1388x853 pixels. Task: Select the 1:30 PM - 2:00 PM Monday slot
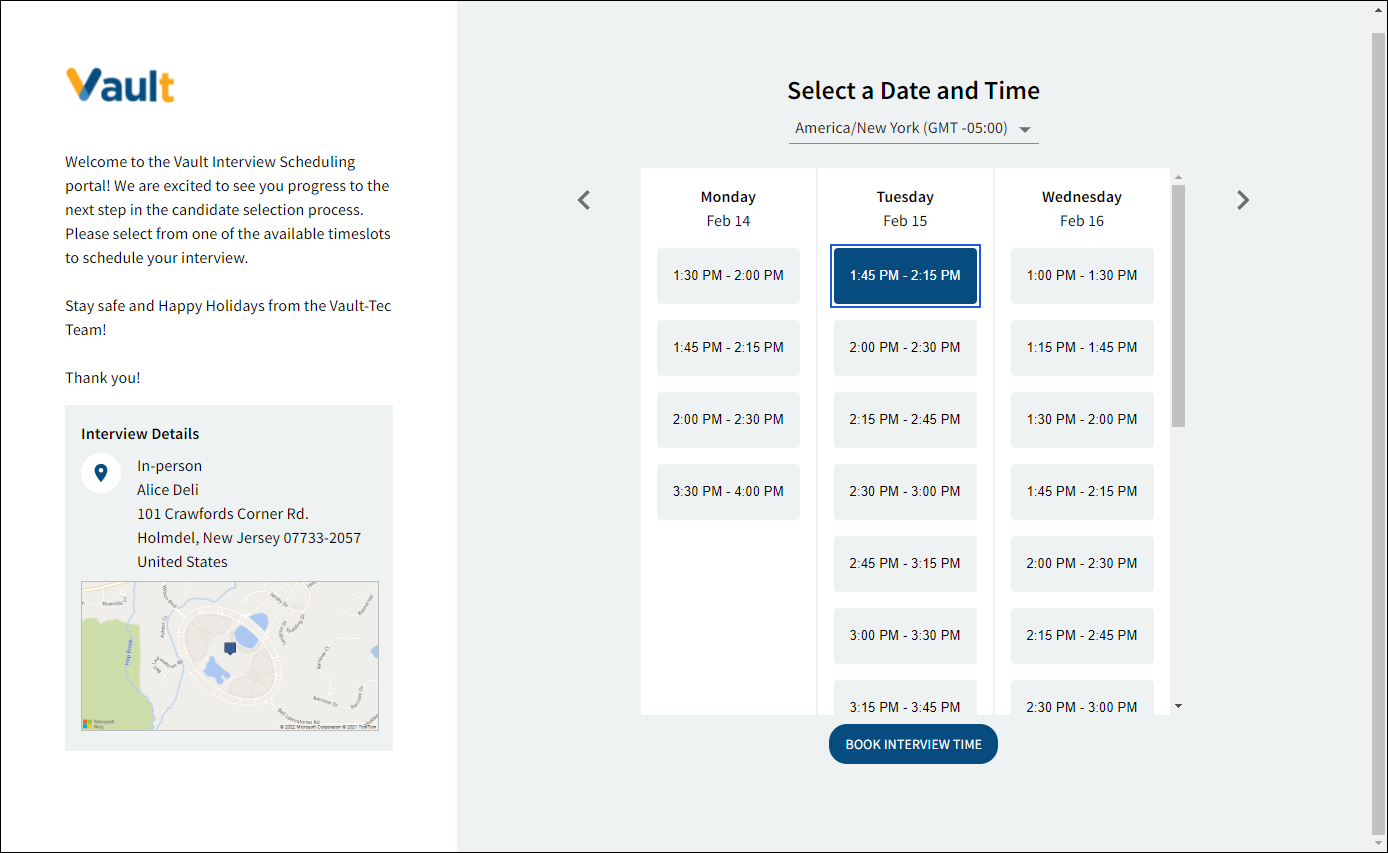(x=728, y=275)
